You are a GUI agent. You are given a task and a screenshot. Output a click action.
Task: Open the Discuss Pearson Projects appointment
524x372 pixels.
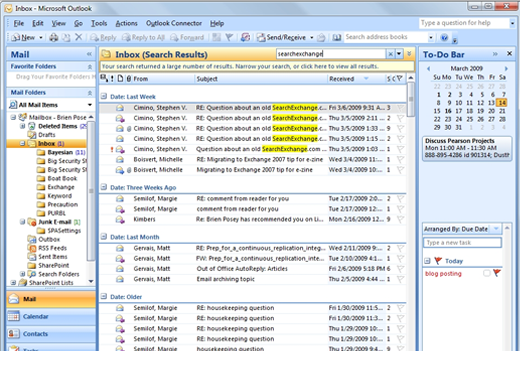click(467, 148)
